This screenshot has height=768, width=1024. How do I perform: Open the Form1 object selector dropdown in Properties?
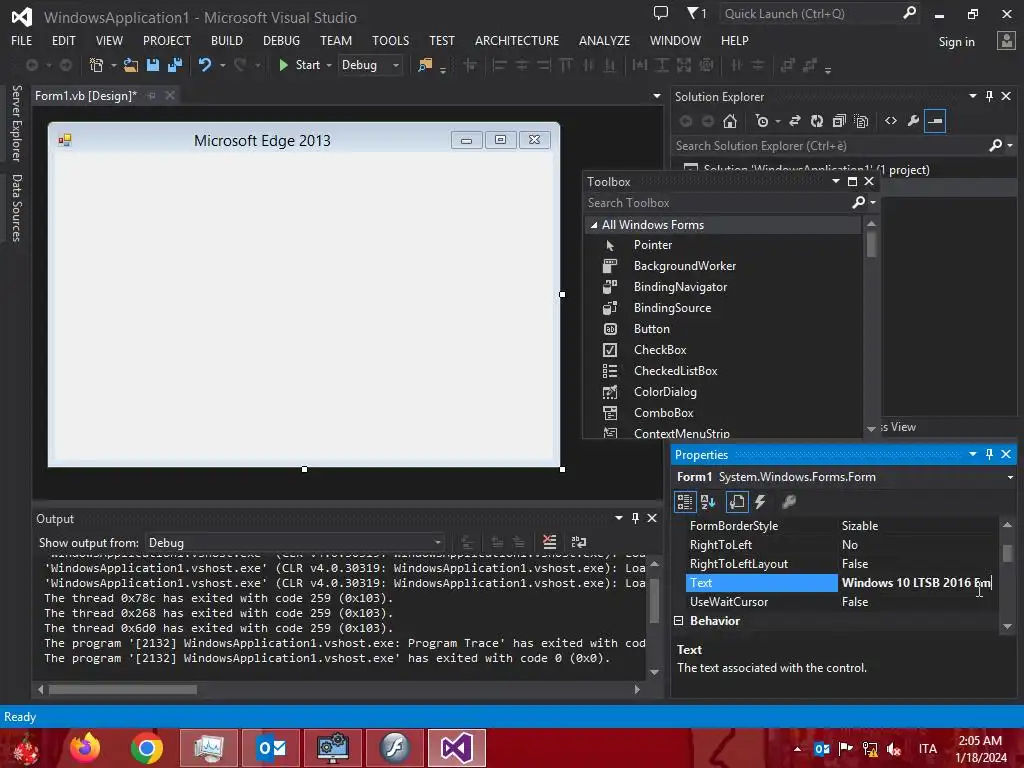click(1010, 477)
